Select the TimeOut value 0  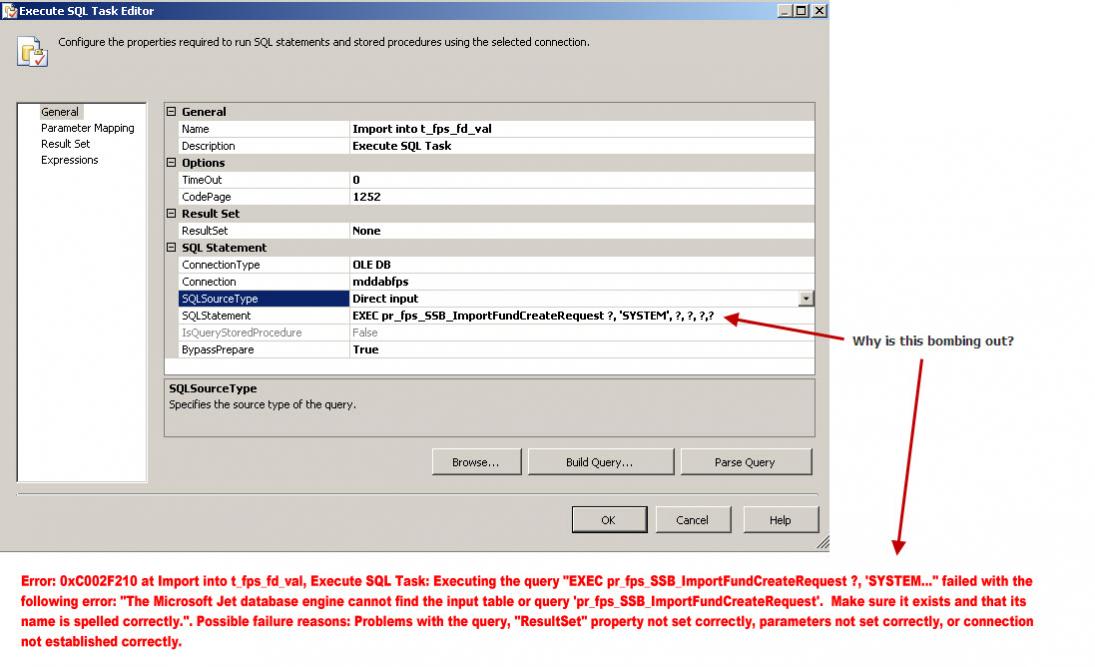click(582, 179)
